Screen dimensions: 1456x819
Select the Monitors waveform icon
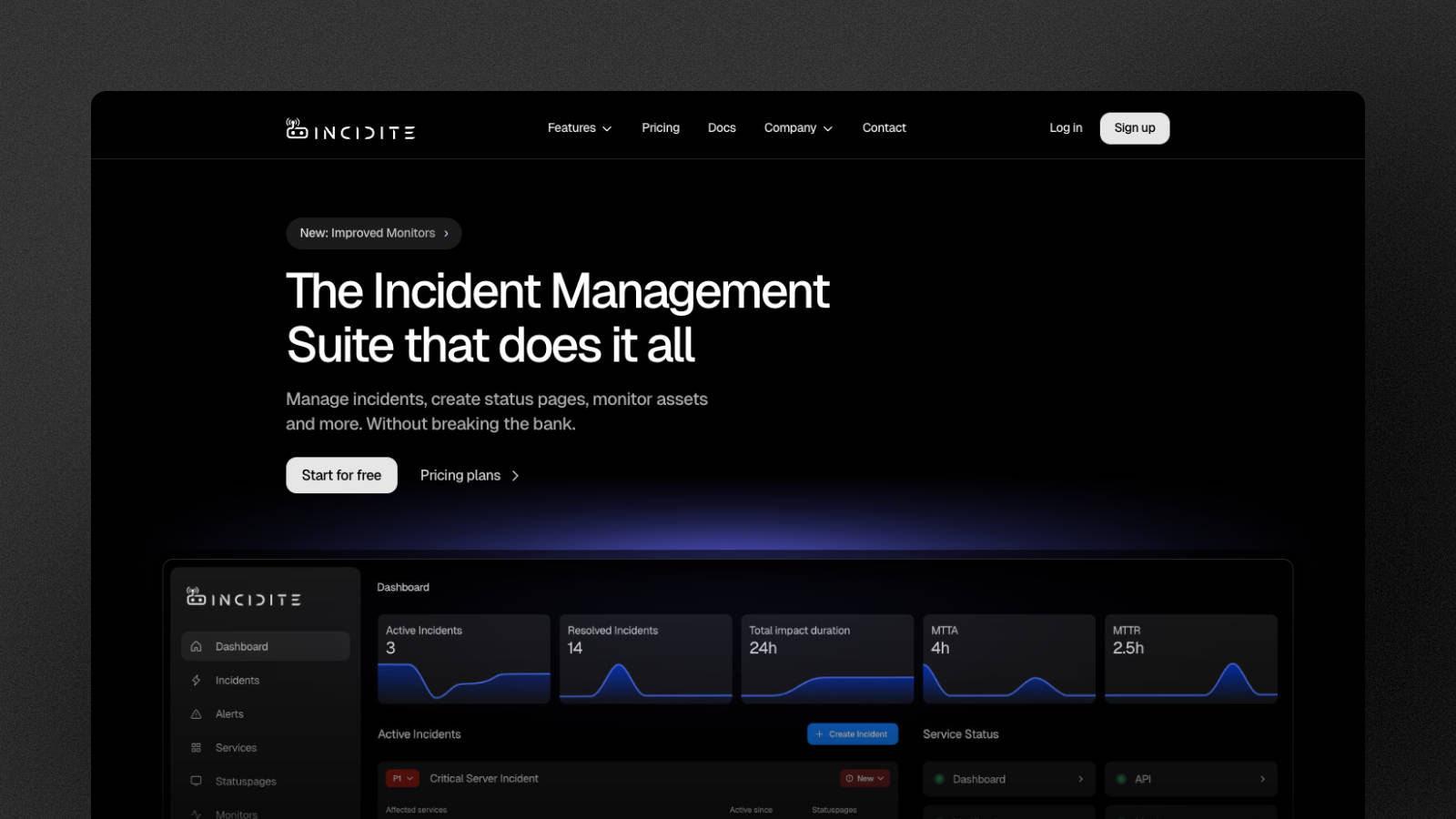(x=196, y=813)
